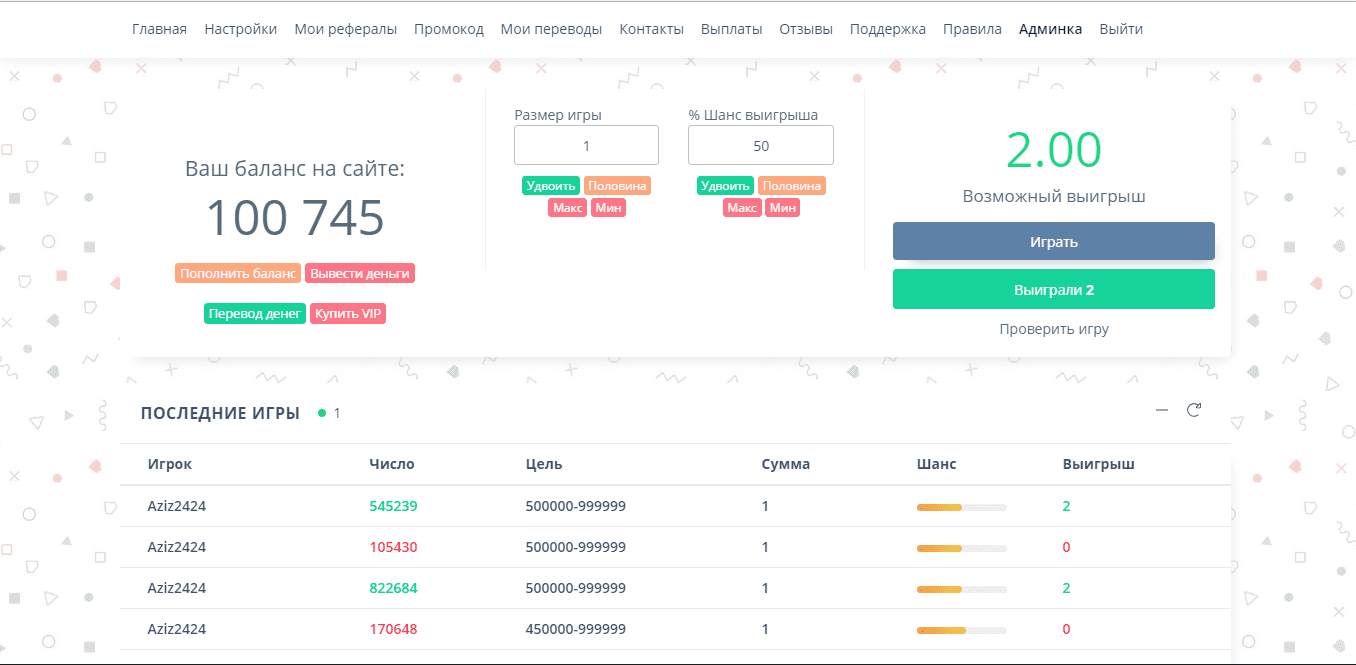Click the refresh icon in Последние игры panel
This screenshot has height=665, width=1356.
click(x=1193, y=410)
